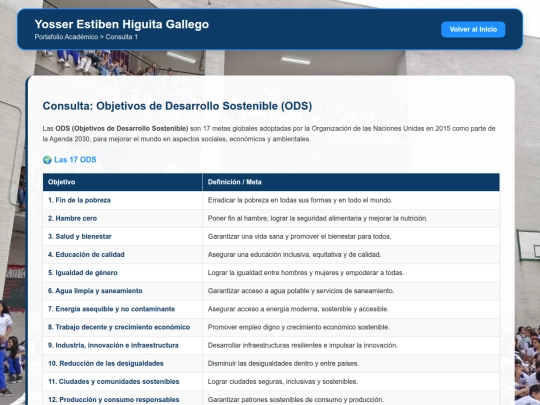Screen dimensions: 540x405
Task: Select the cell 2. Hambre cero
Action: 123,218
